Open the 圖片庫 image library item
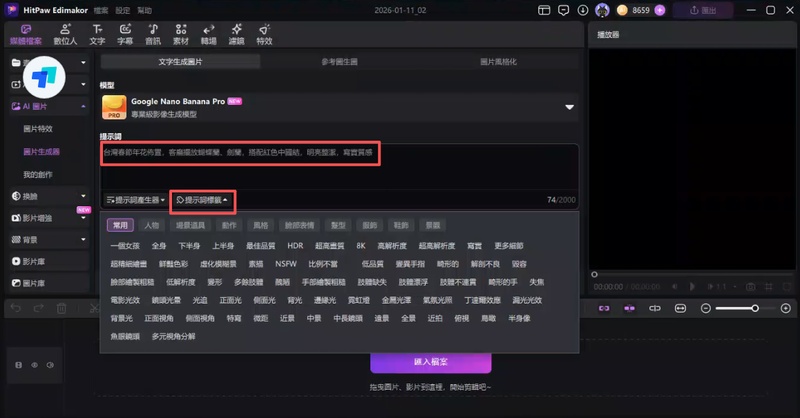The height and width of the screenshot is (418, 800). (x=48, y=283)
